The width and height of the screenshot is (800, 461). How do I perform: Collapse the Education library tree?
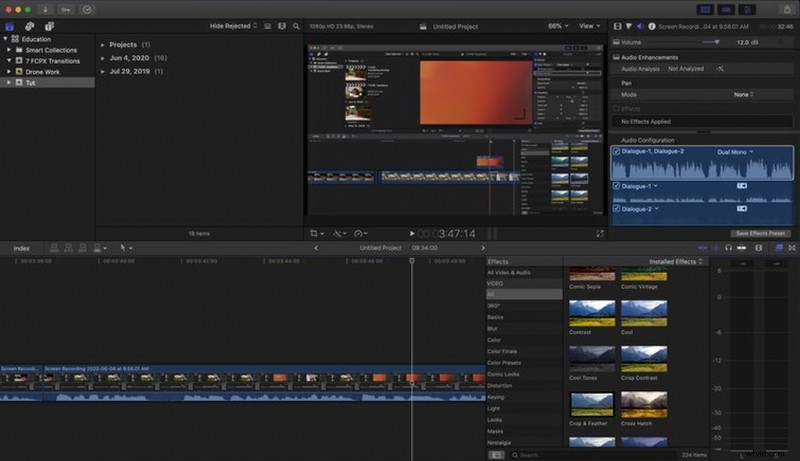coord(5,39)
